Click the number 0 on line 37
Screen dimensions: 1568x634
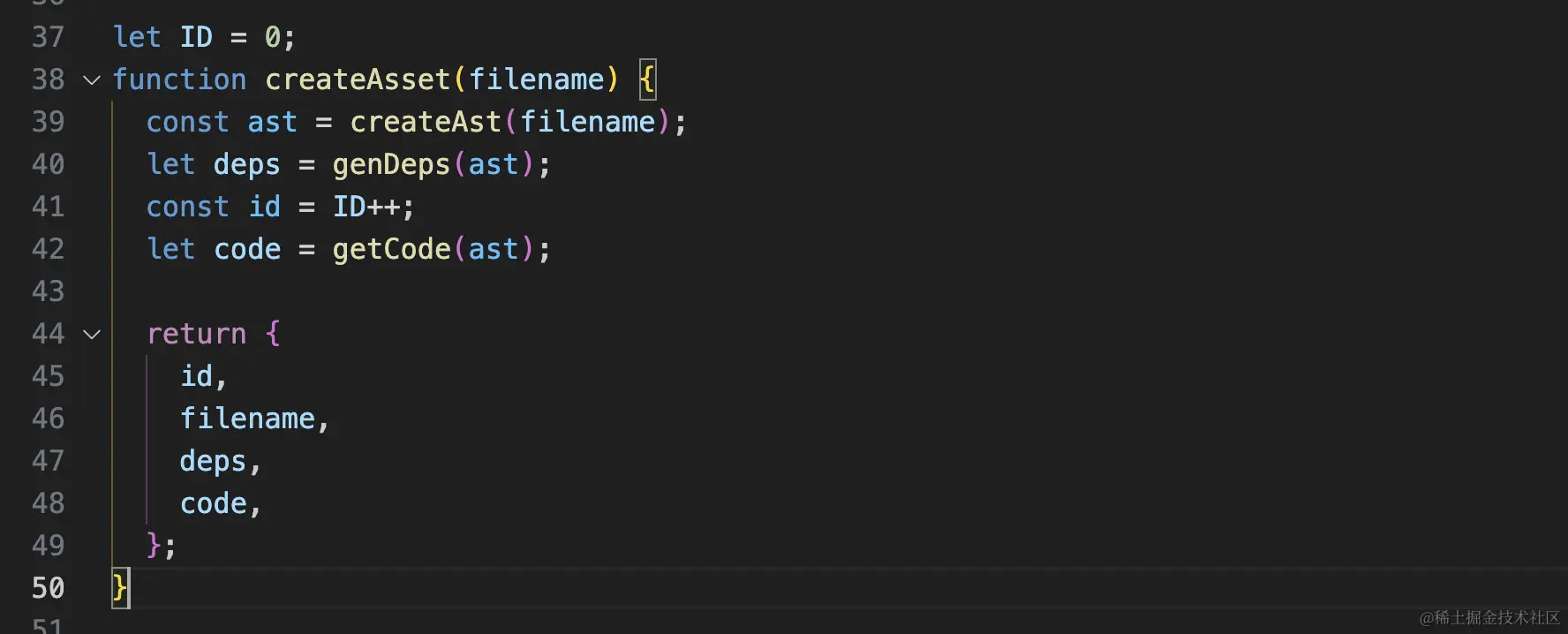273,37
